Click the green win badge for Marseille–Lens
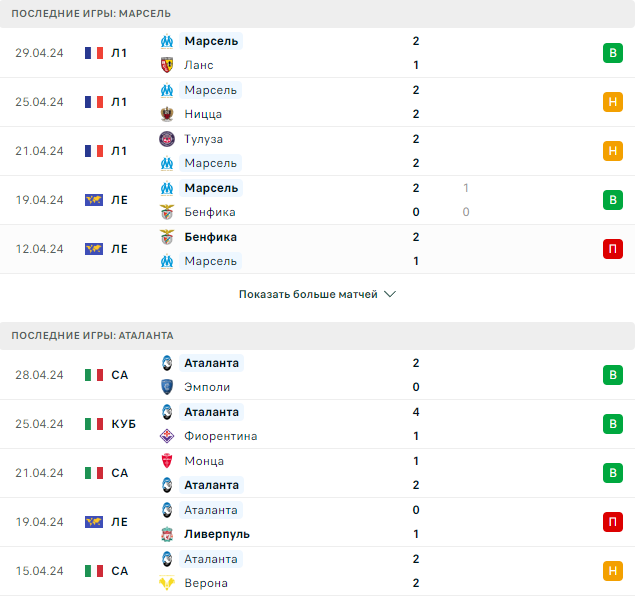 click(x=612, y=53)
